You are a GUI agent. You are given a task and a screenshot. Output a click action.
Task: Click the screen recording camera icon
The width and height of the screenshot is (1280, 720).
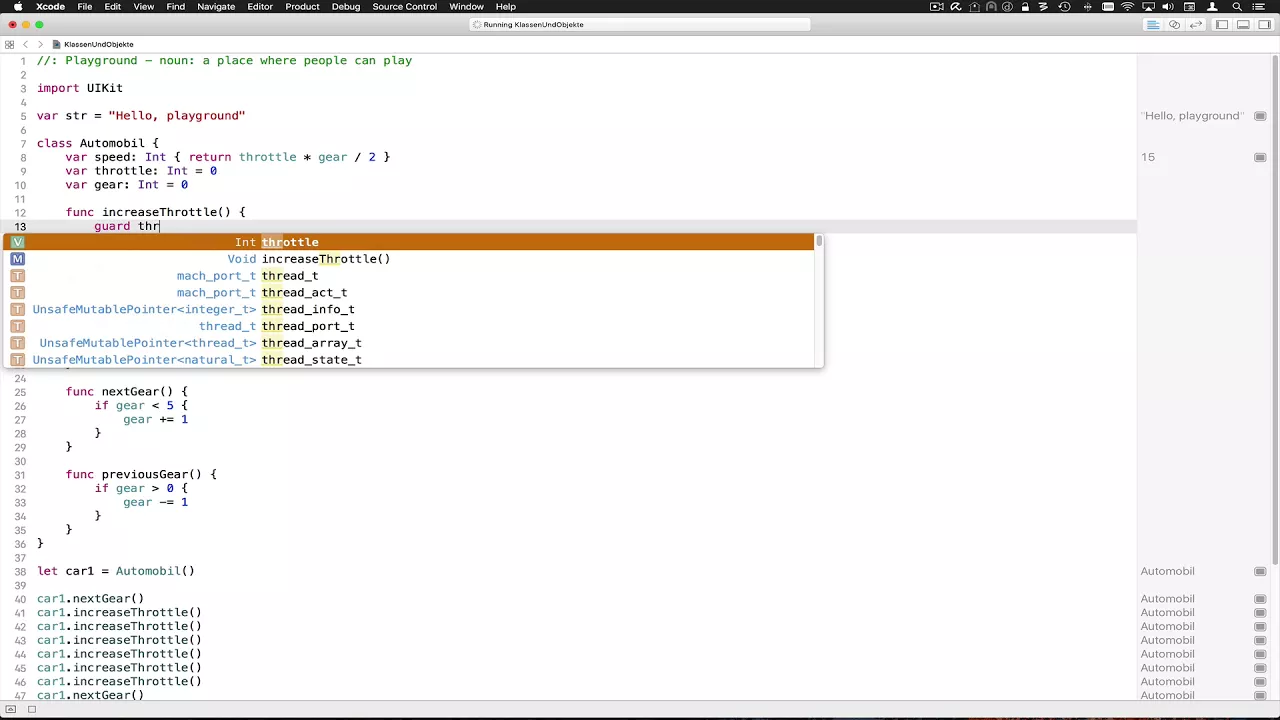point(936,7)
